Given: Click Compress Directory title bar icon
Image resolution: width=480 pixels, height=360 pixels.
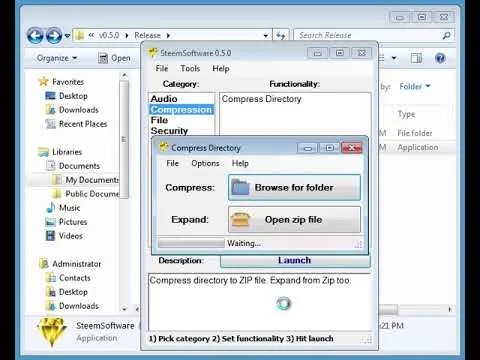Looking at the screenshot, I should point(164,147).
